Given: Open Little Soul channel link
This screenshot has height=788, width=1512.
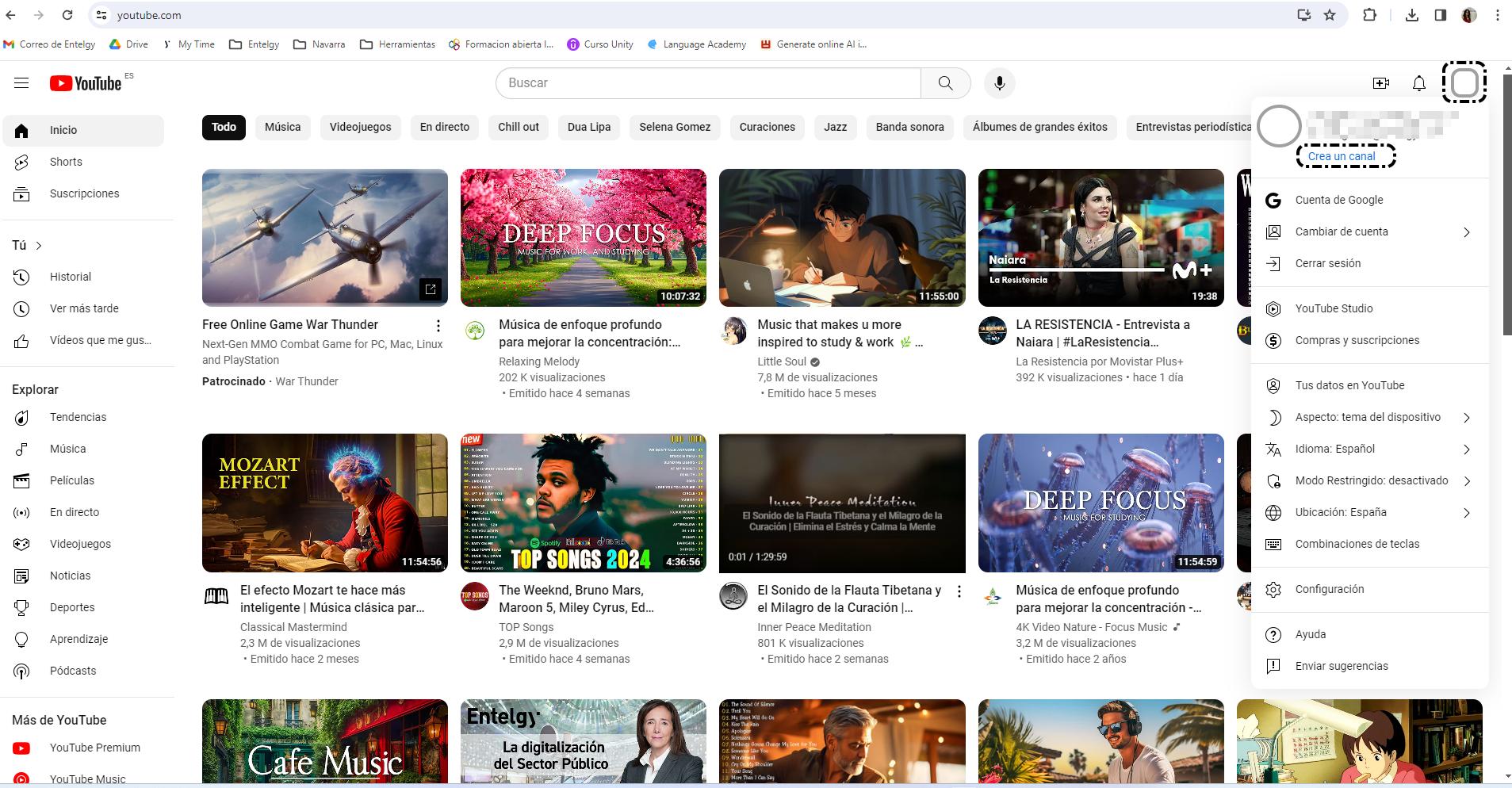Looking at the screenshot, I should click(x=782, y=361).
